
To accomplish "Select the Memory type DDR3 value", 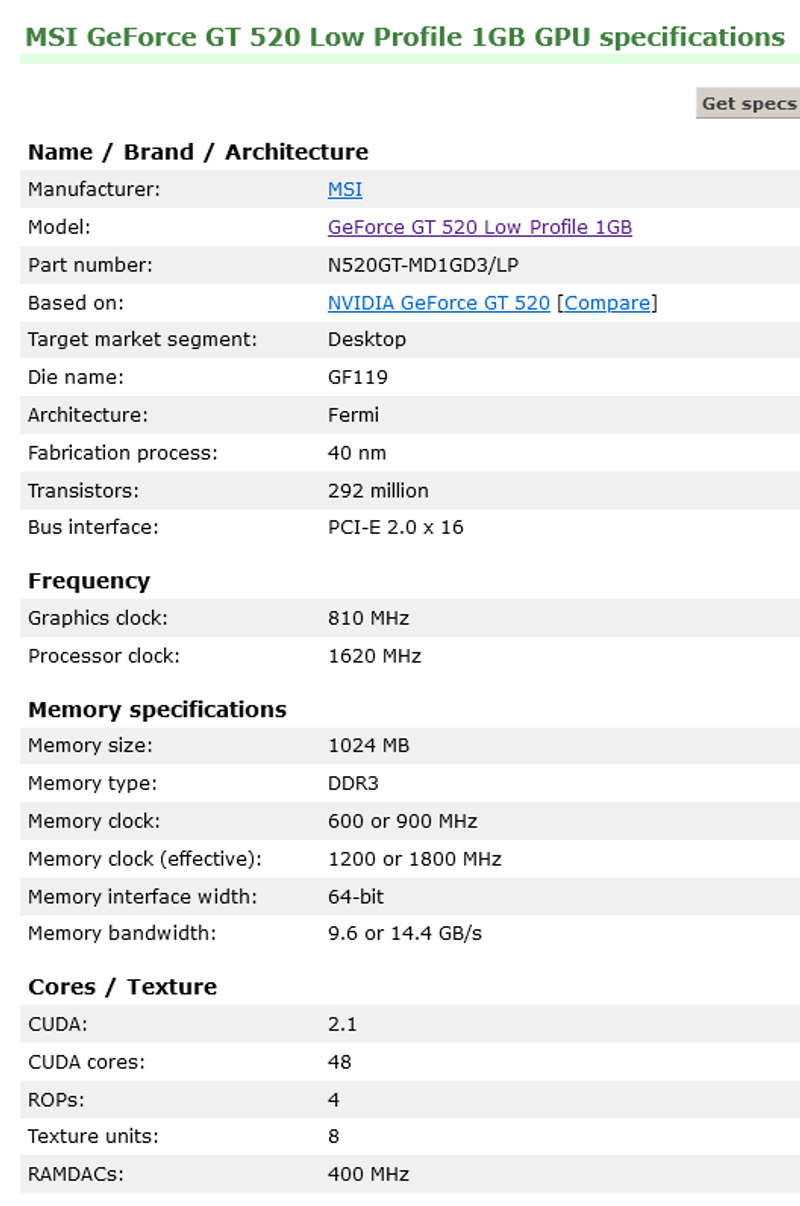I will pyautogui.click(x=354, y=783).
